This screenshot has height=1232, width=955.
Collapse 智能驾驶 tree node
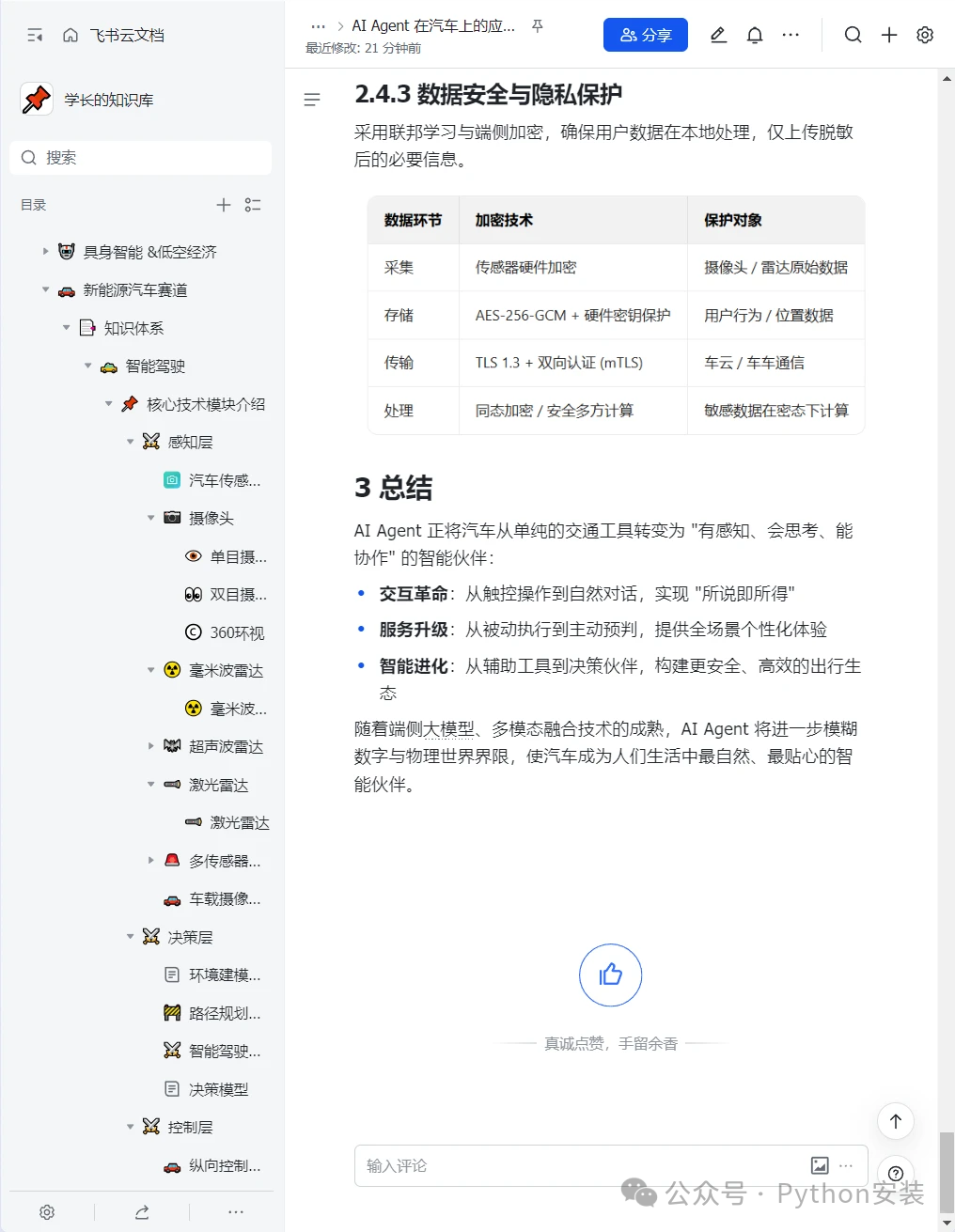click(87, 366)
